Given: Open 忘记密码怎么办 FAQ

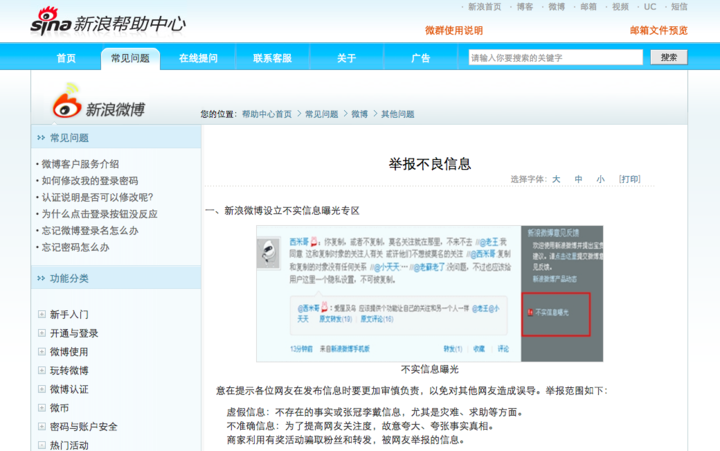Looking at the screenshot, I should pyautogui.click(x=76, y=247).
